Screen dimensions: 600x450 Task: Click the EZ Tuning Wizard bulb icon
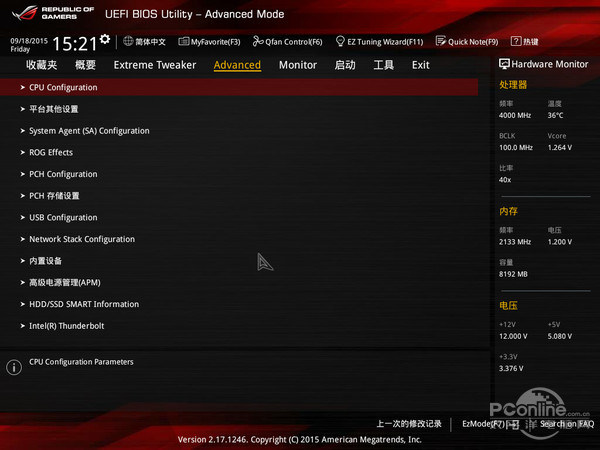click(340, 41)
